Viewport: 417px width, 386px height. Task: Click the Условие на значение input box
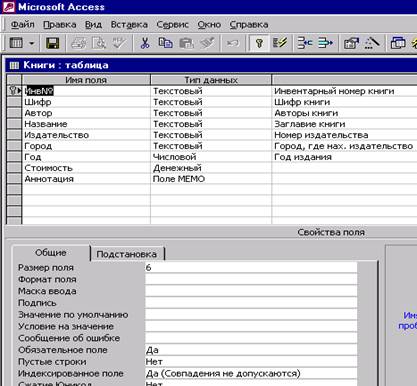pos(251,326)
